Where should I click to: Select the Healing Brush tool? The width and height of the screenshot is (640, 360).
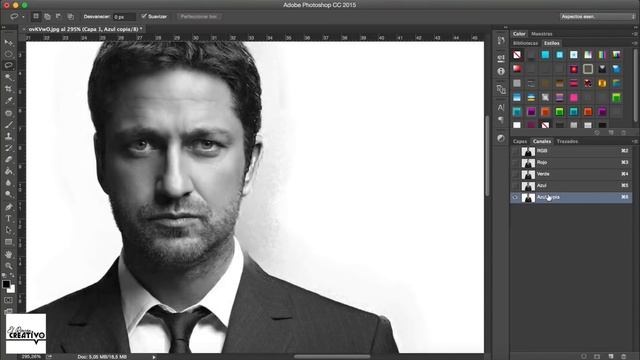[8, 113]
